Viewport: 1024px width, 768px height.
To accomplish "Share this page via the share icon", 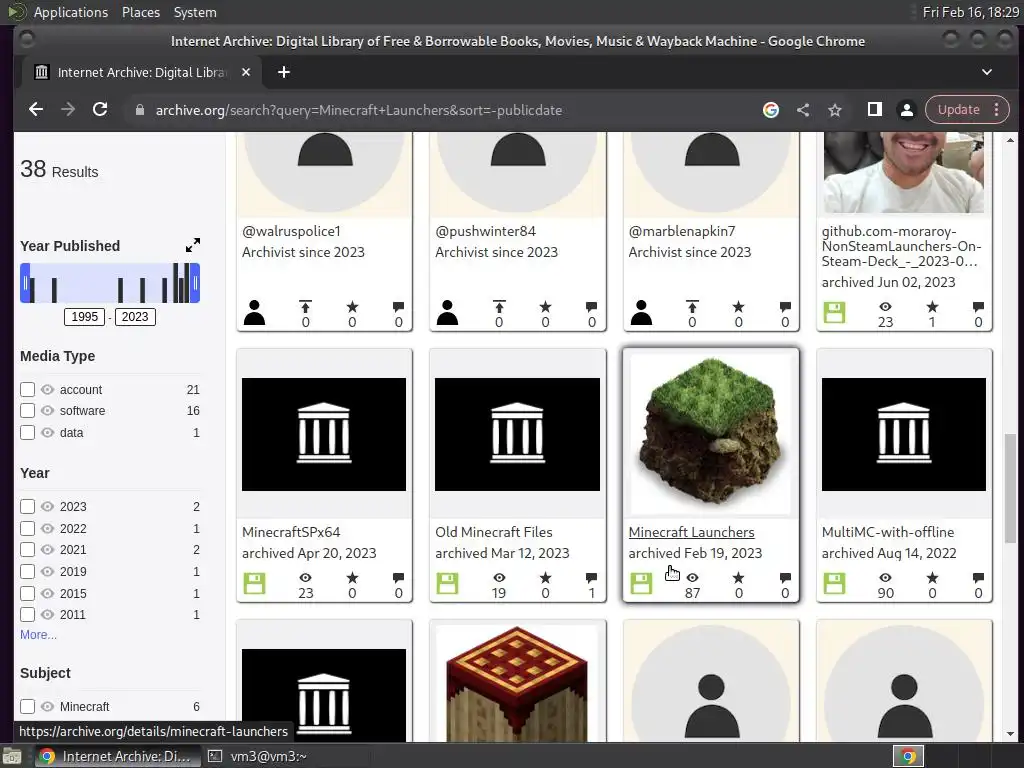I will 803,110.
